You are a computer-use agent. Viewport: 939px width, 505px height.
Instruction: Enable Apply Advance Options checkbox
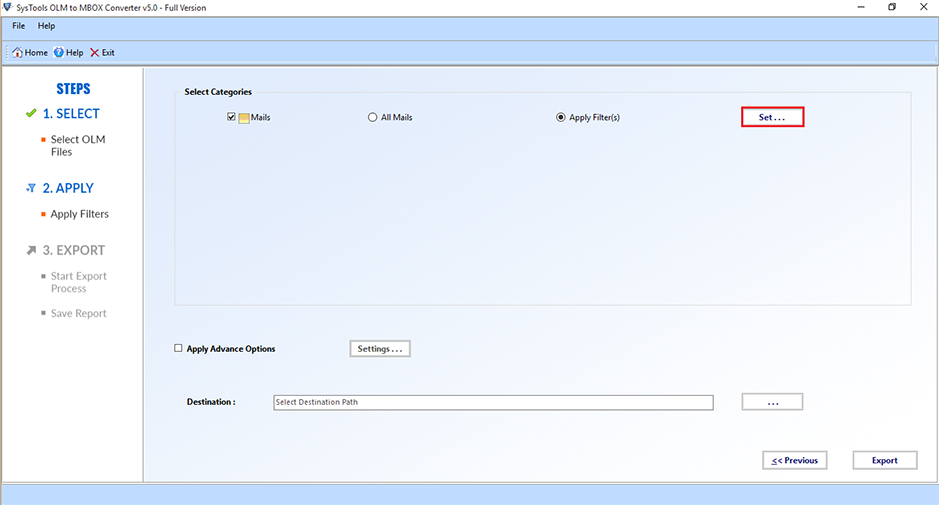178,348
